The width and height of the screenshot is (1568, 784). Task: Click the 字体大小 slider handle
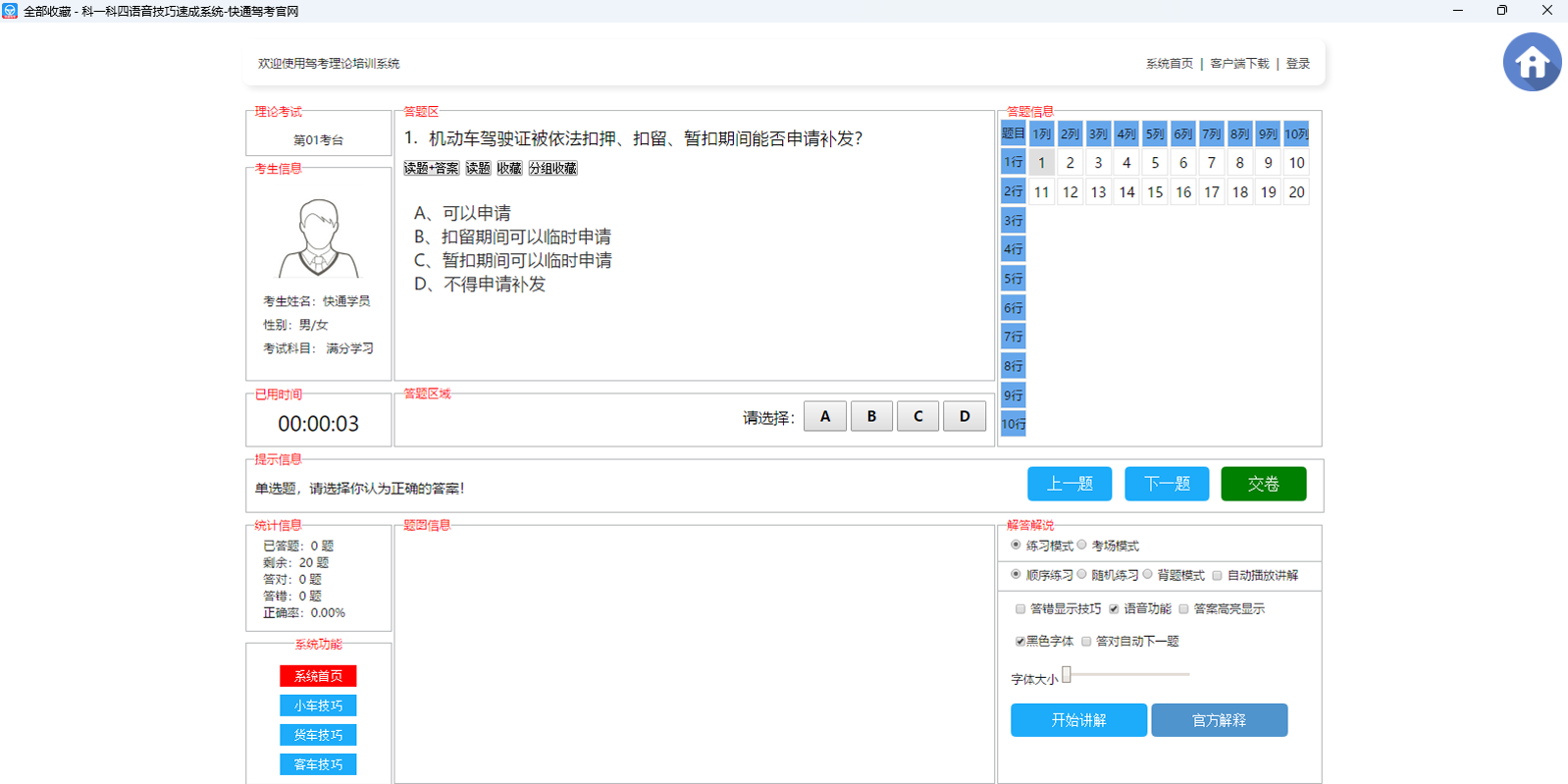point(1067,674)
